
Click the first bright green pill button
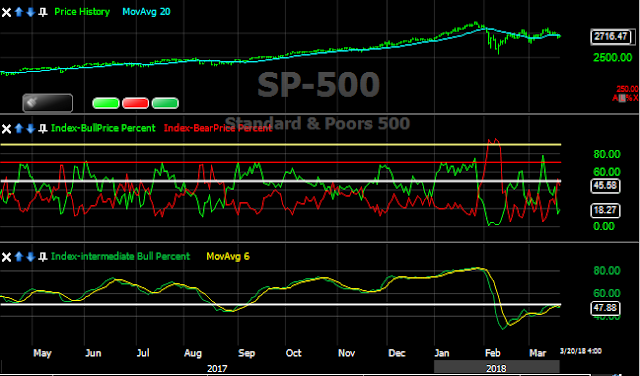106,103
